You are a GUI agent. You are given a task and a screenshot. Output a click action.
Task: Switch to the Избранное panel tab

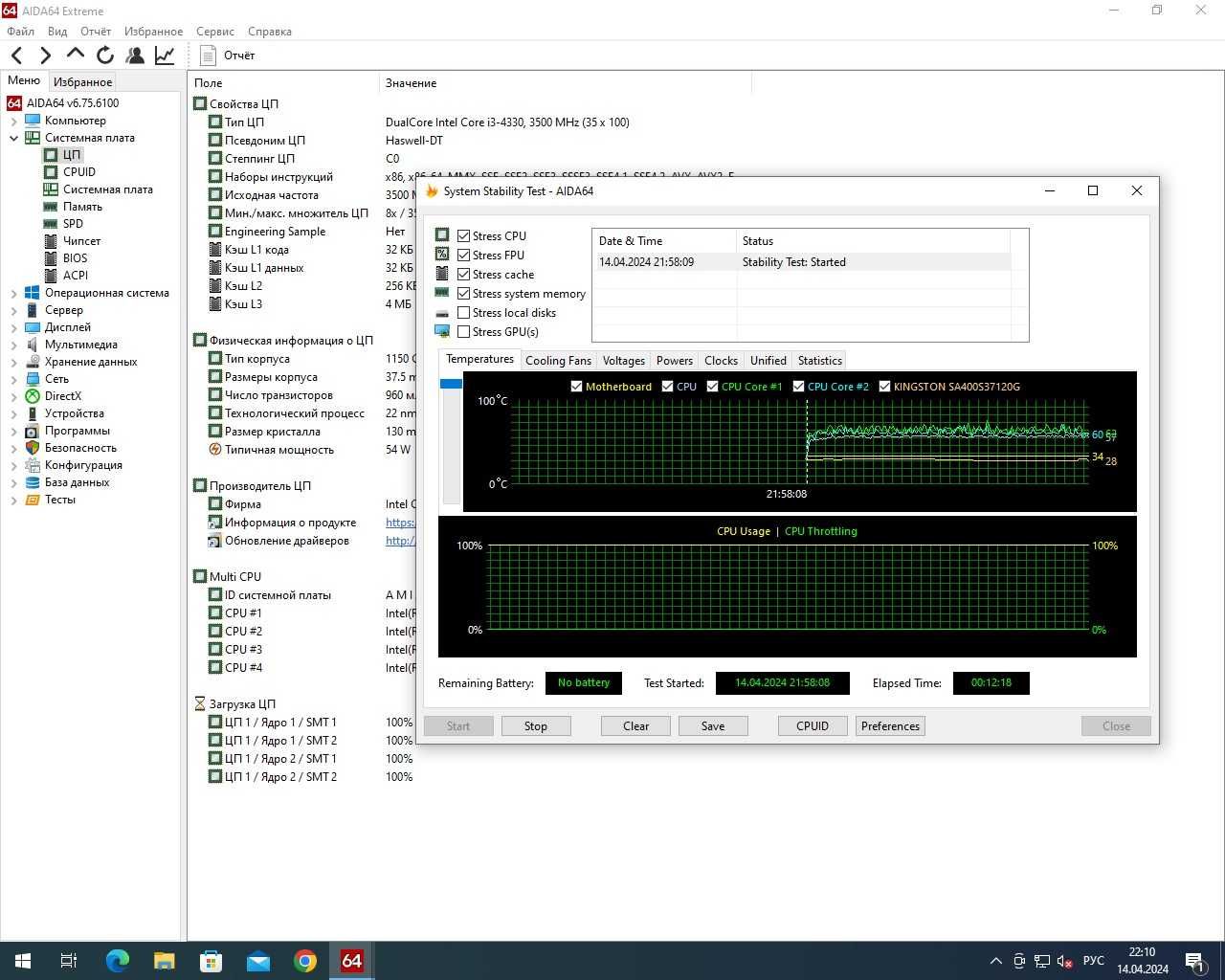click(82, 82)
